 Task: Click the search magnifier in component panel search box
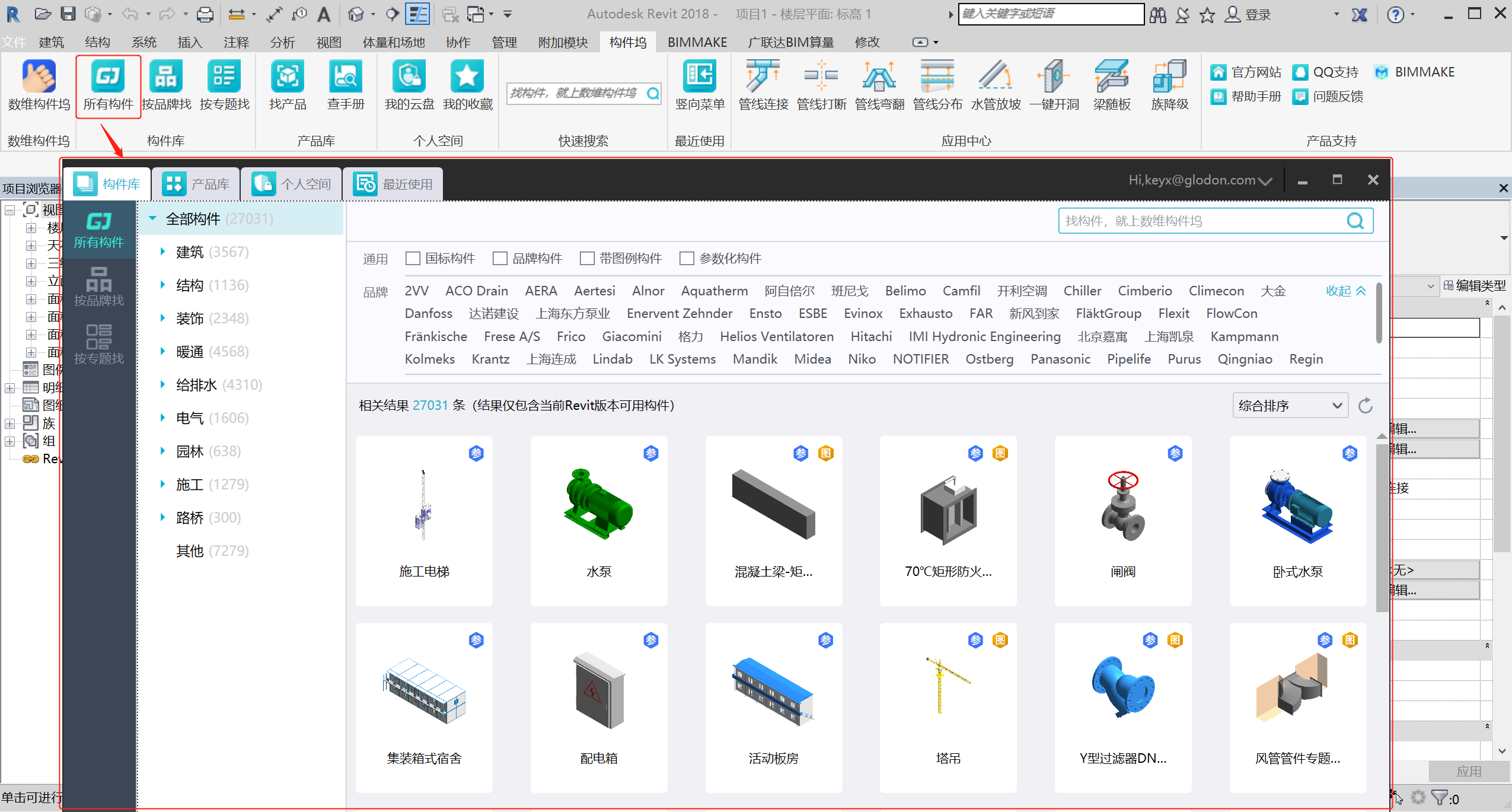1355,221
